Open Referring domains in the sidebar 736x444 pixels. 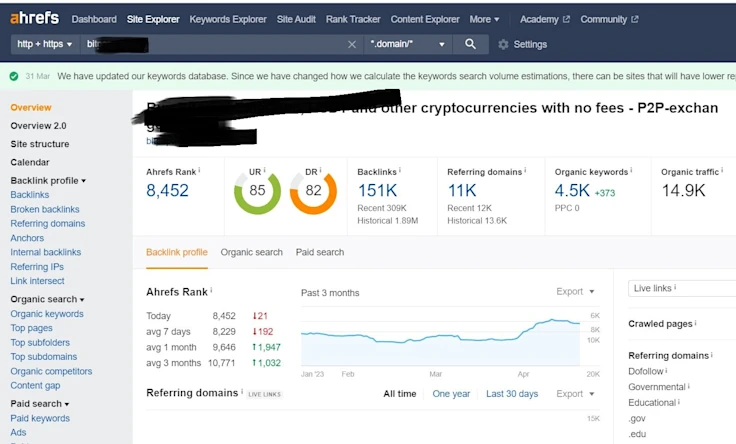[x=48, y=223]
